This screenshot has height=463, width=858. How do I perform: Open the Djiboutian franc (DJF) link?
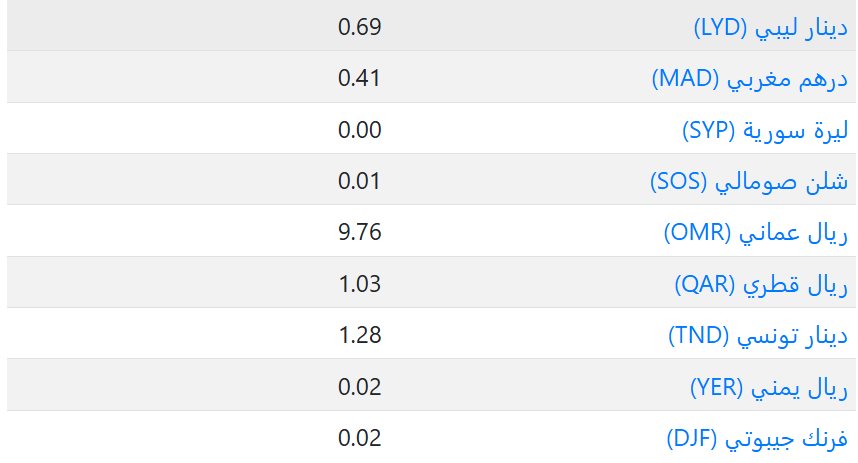[757, 438]
